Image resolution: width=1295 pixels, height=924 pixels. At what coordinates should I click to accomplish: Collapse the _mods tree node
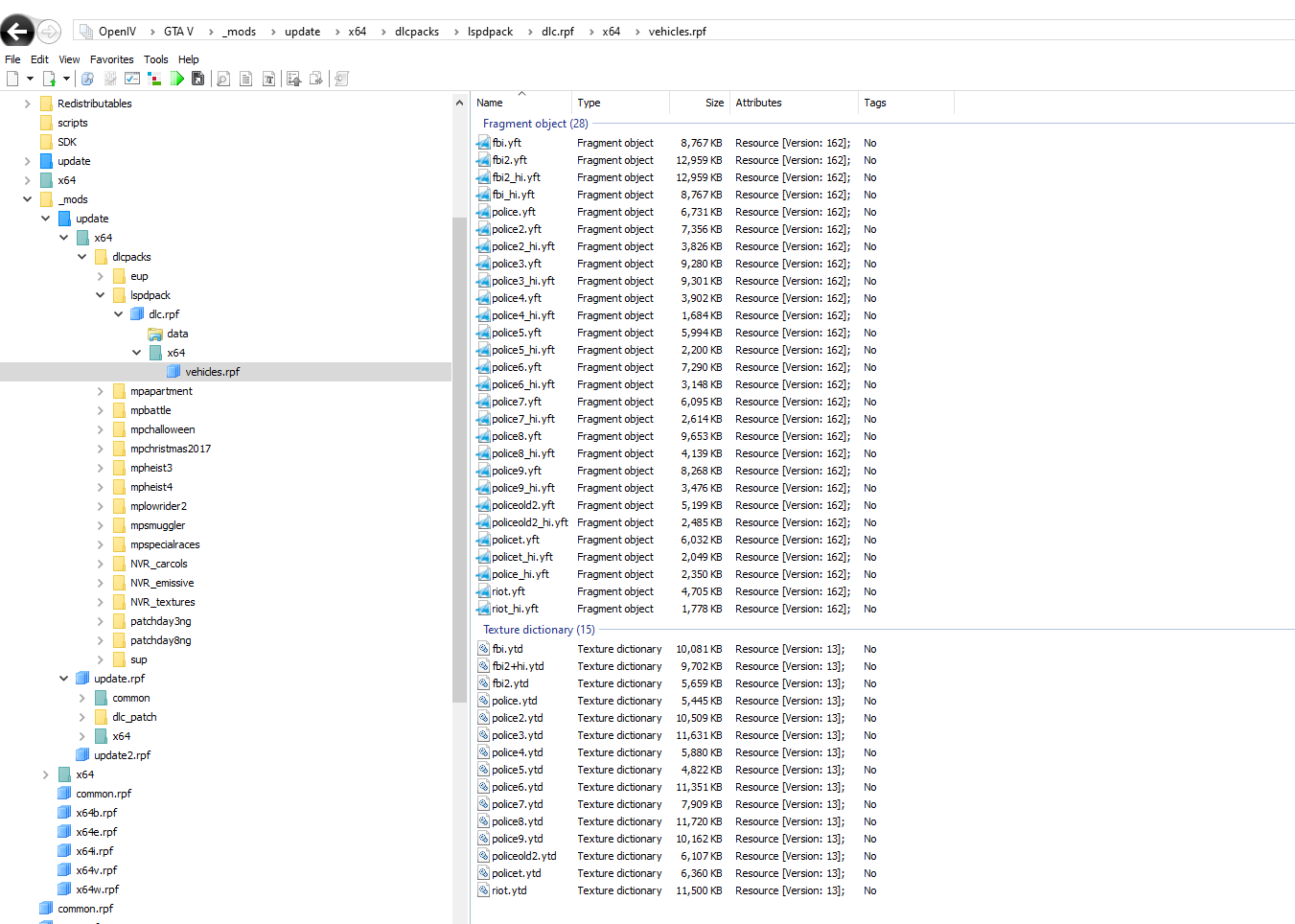27,199
